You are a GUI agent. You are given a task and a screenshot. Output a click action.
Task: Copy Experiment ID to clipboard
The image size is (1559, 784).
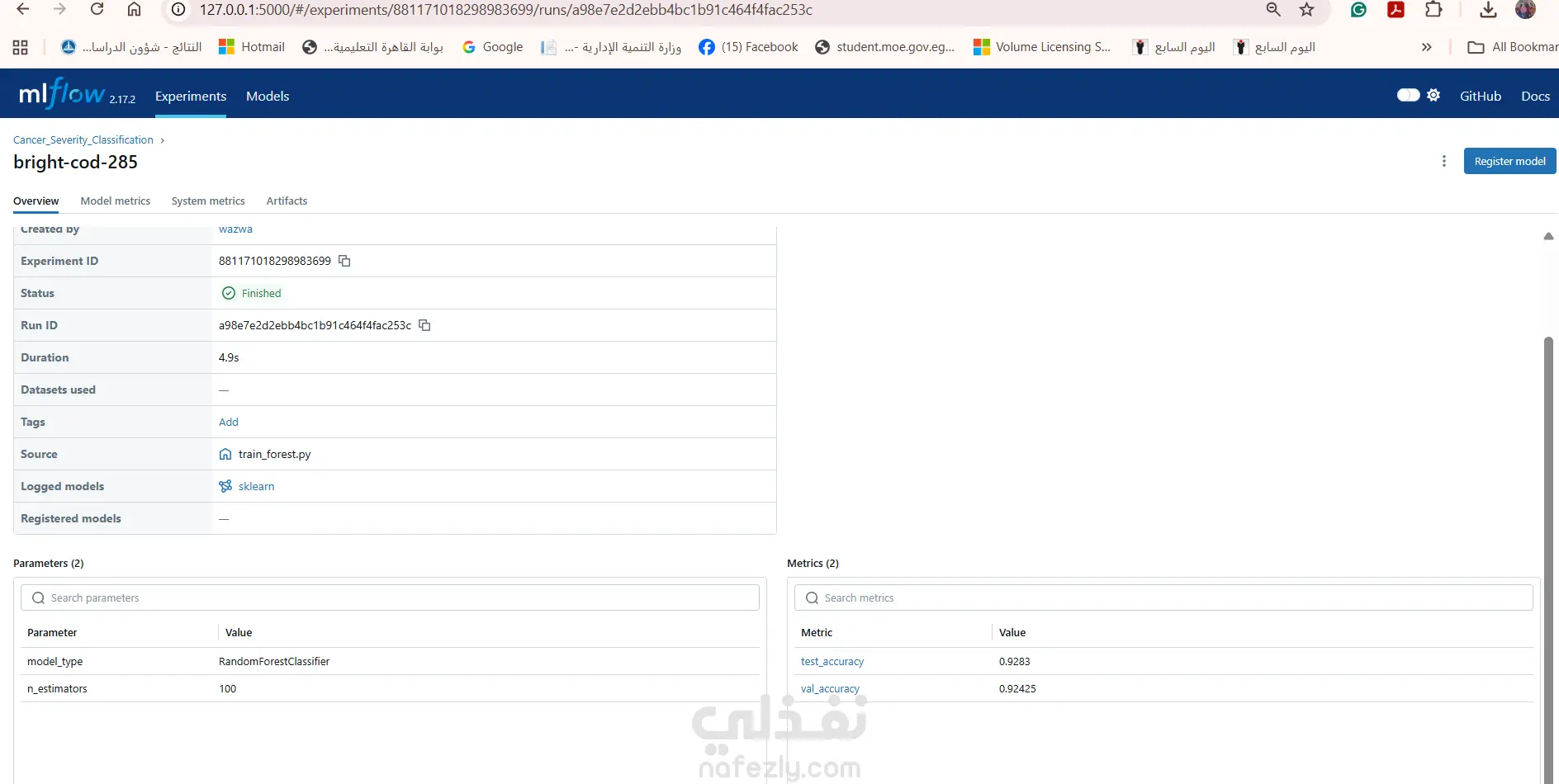pos(345,261)
